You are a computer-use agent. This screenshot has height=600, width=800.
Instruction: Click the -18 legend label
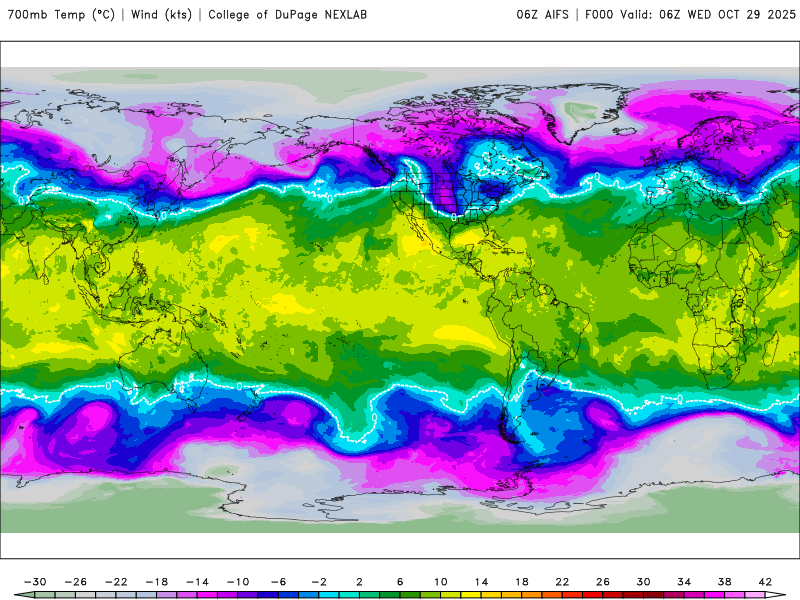(157, 582)
